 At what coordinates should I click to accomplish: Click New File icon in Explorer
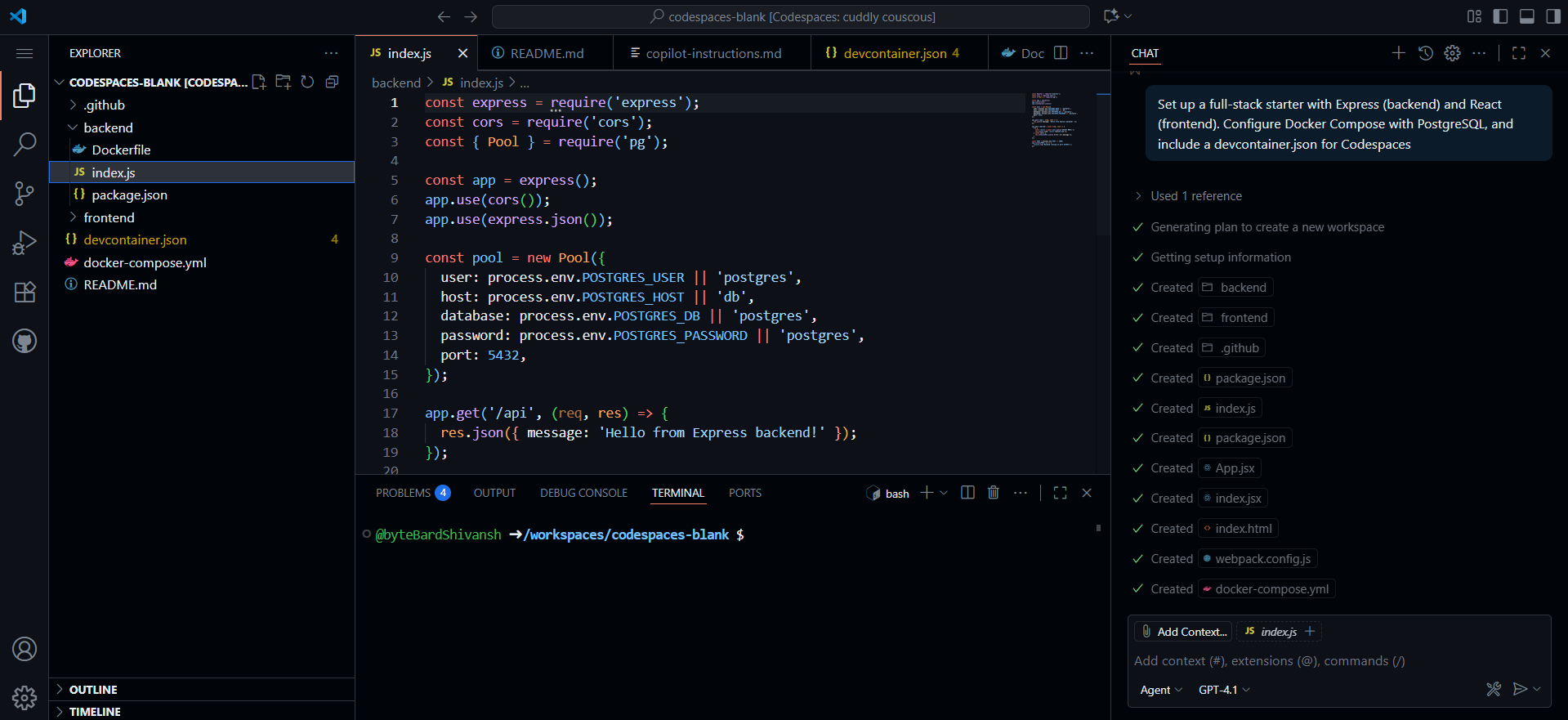point(259,82)
